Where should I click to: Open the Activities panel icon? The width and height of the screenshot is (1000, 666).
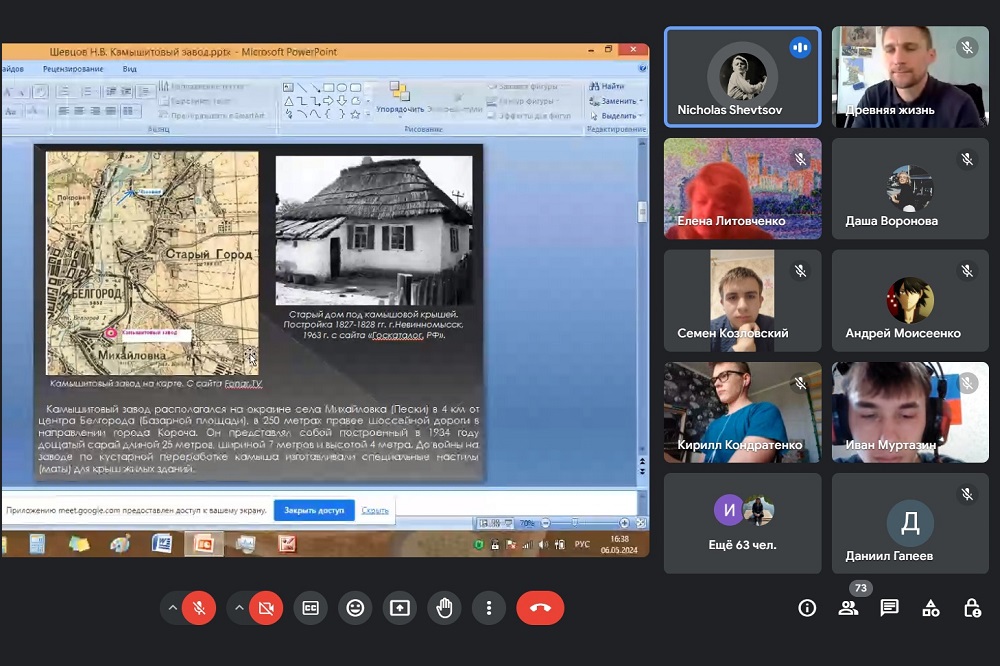click(930, 608)
